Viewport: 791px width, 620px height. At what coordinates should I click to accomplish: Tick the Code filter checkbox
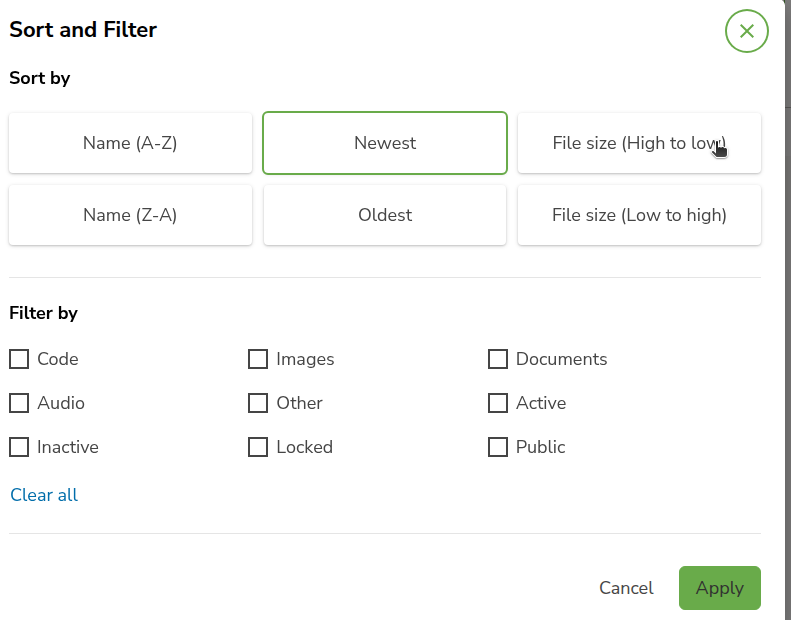click(x=19, y=359)
